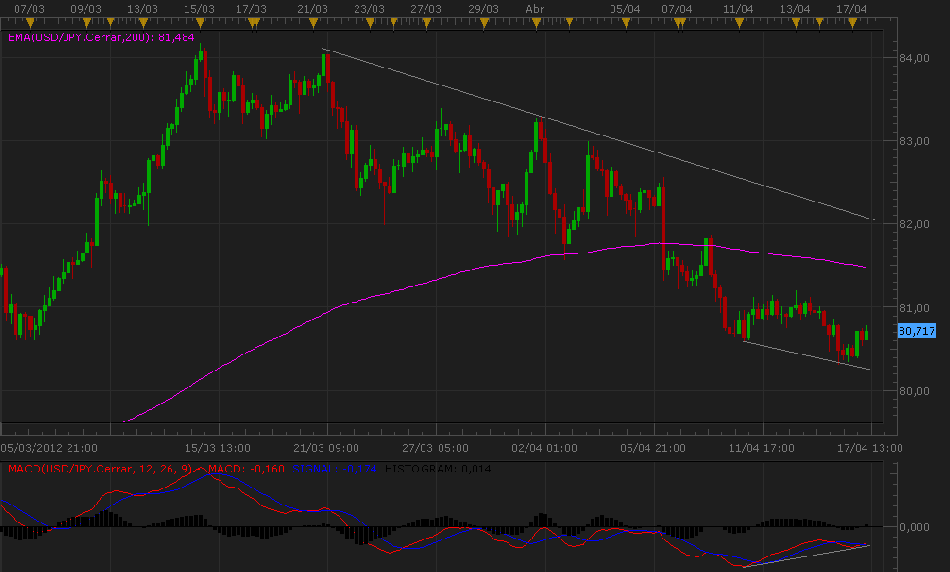Select the long descending white trendline
This screenshot has height=572, width=950.
[600, 134]
